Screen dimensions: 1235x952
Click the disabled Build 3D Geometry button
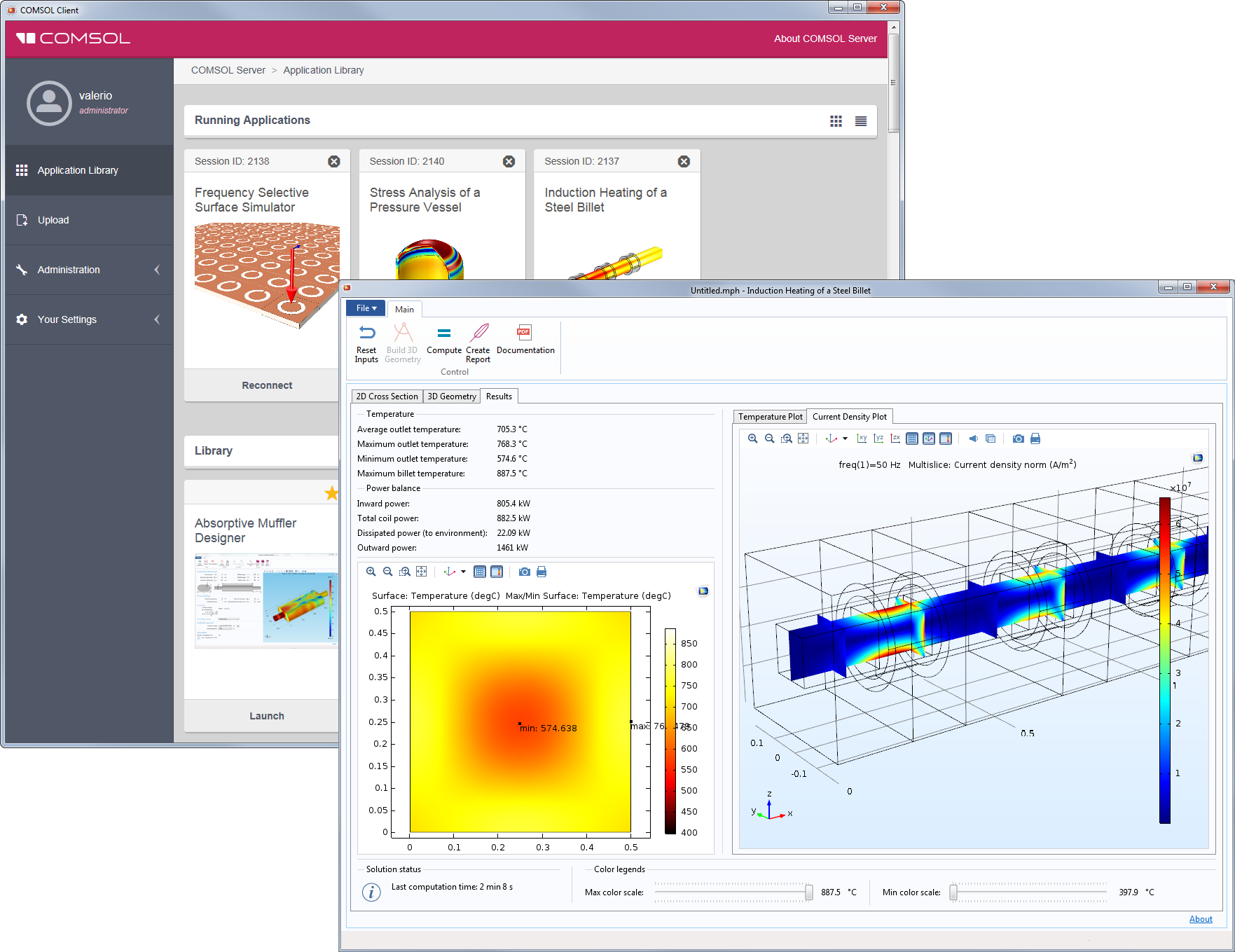click(x=403, y=343)
